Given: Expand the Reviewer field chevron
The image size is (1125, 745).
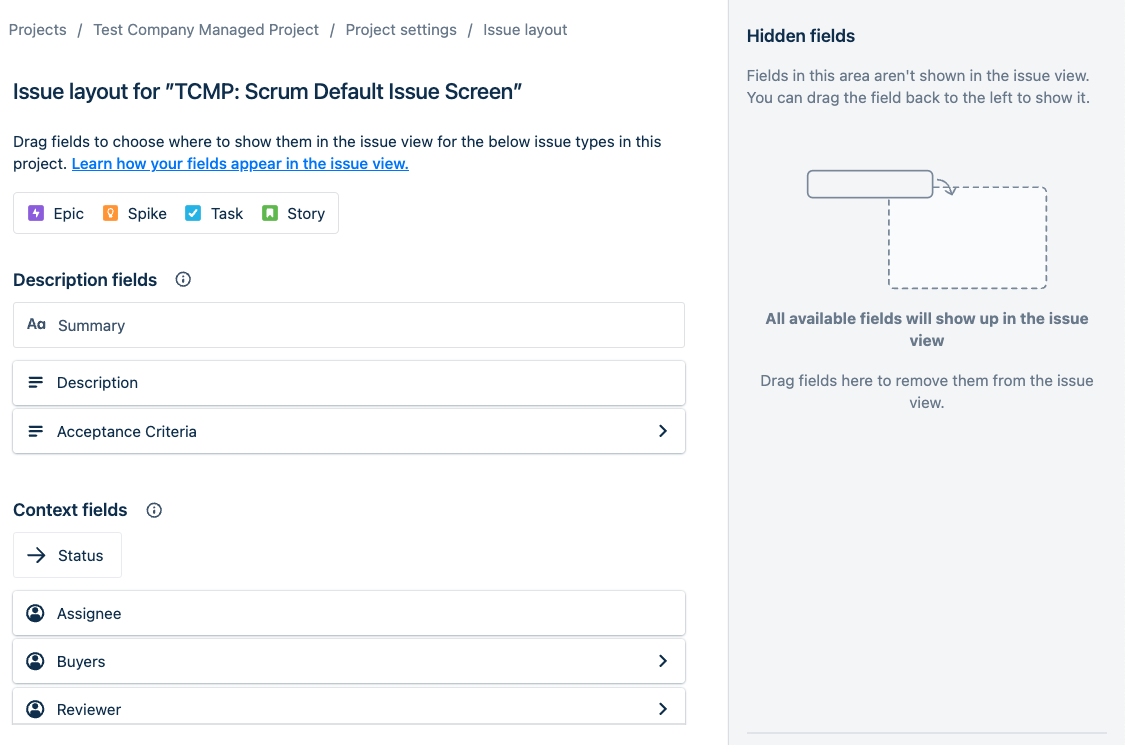Looking at the screenshot, I should (663, 709).
